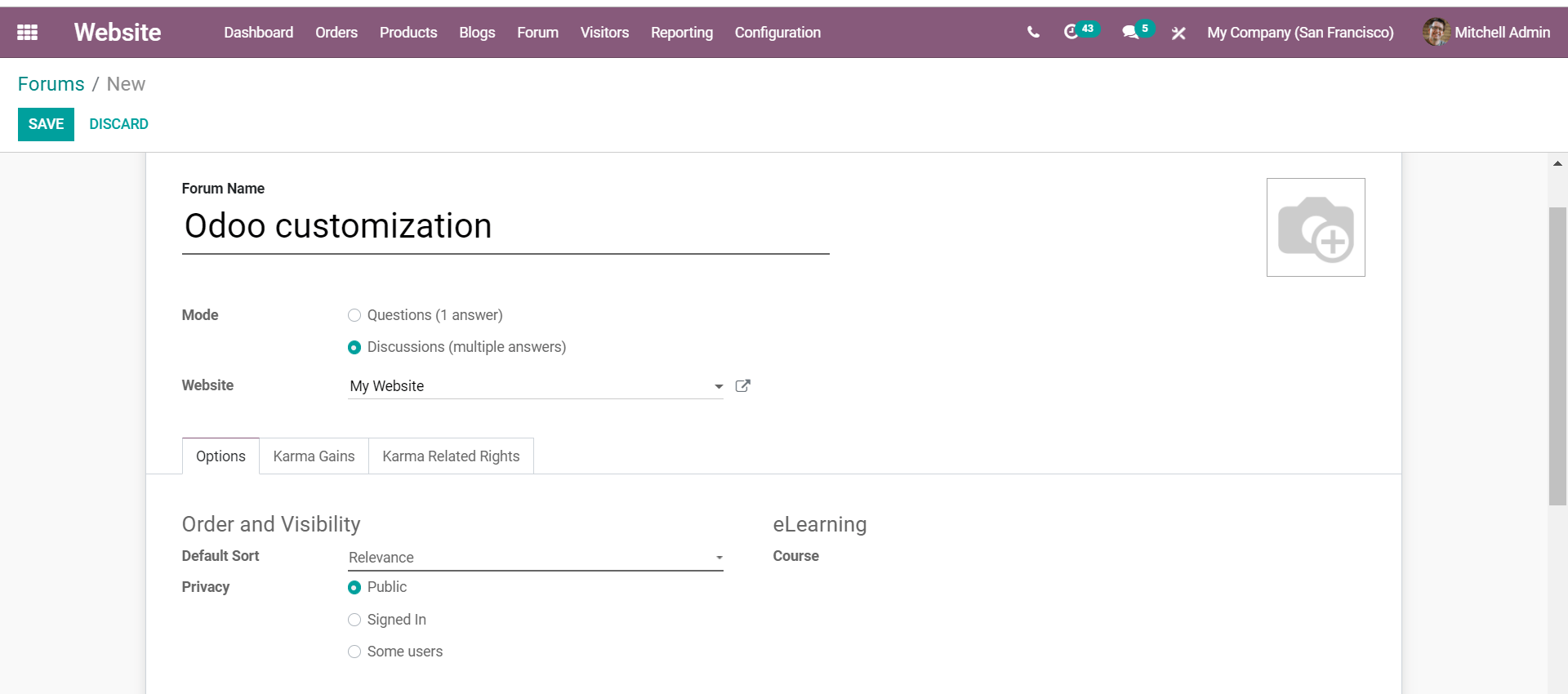Click the Forum Name input field
Screen dimensions: 1568x694
[506, 226]
